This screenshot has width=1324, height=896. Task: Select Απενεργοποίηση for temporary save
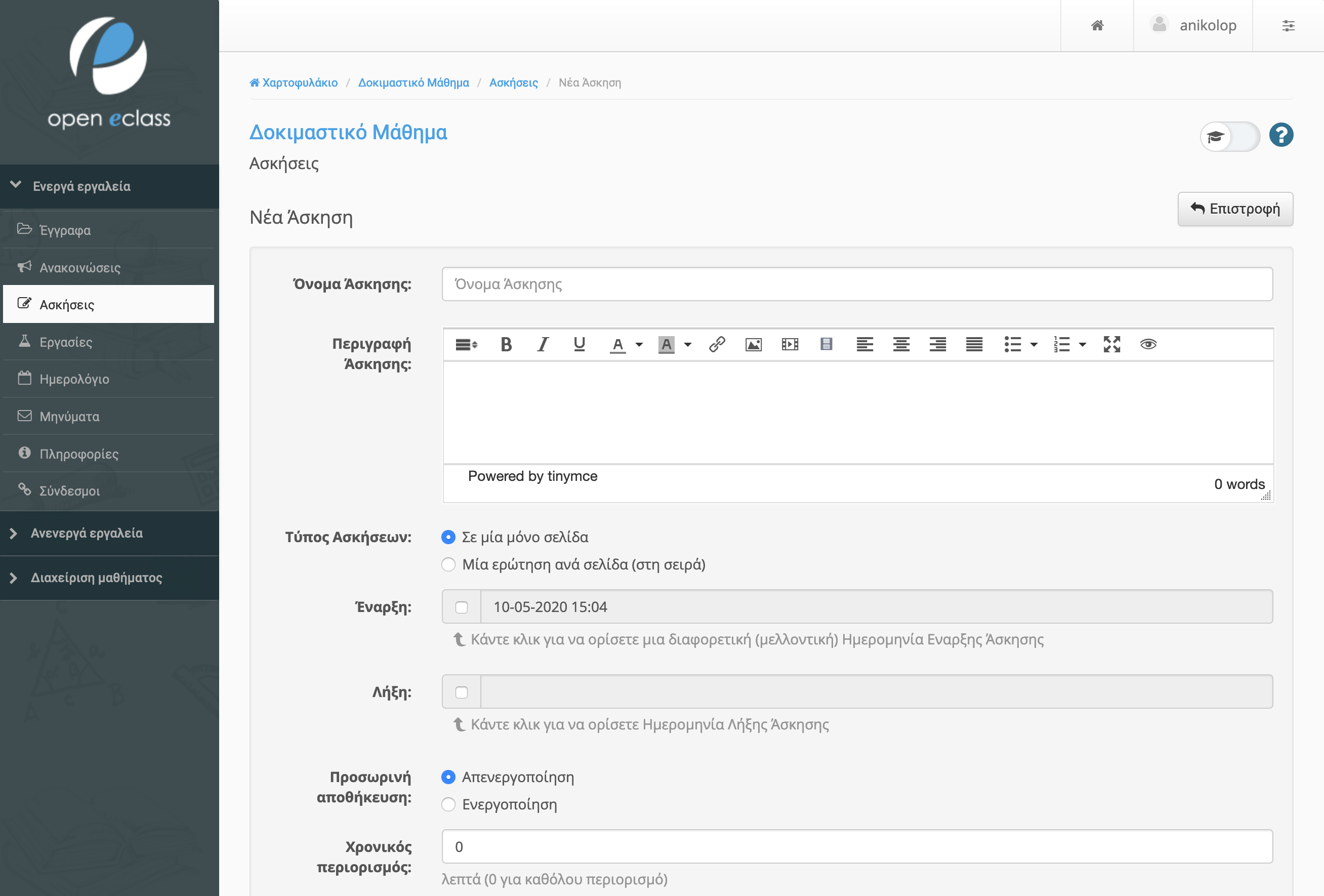point(448,778)
